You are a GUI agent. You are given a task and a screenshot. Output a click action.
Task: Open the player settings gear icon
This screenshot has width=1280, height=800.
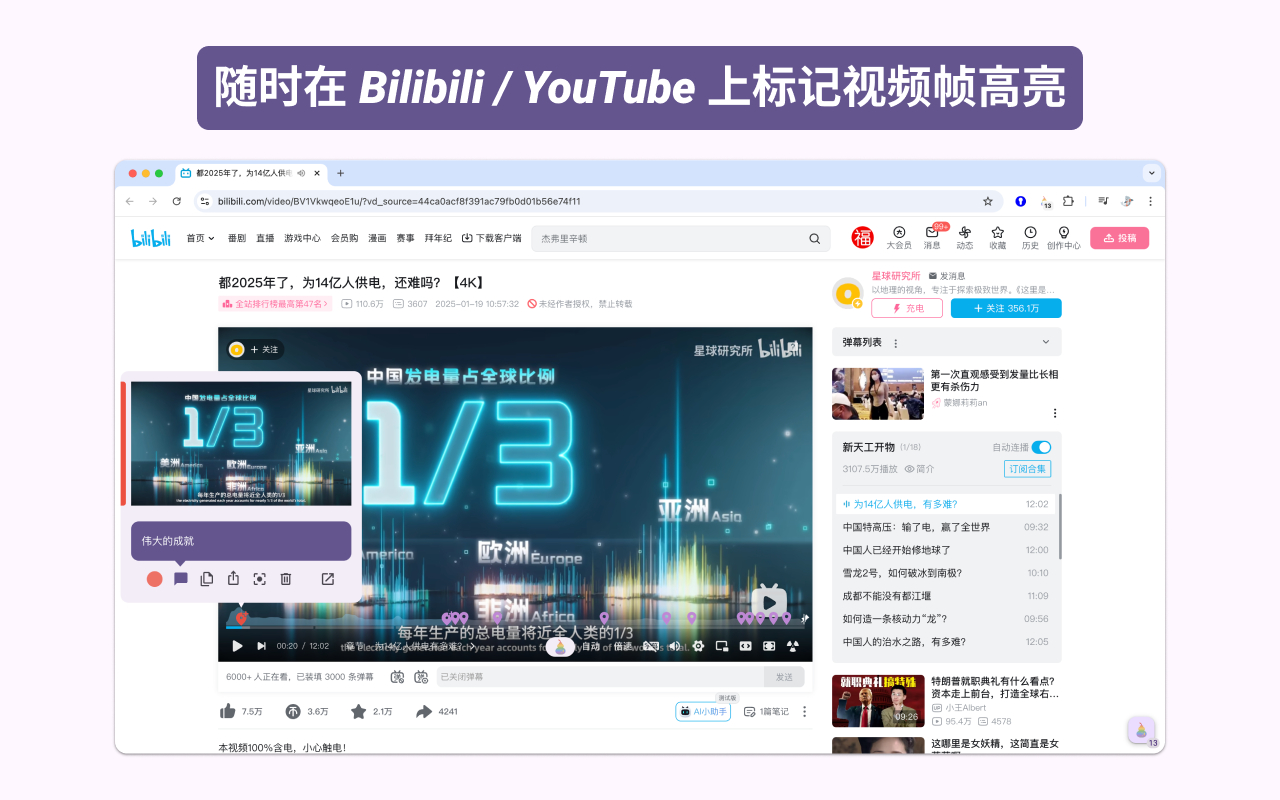698,646
